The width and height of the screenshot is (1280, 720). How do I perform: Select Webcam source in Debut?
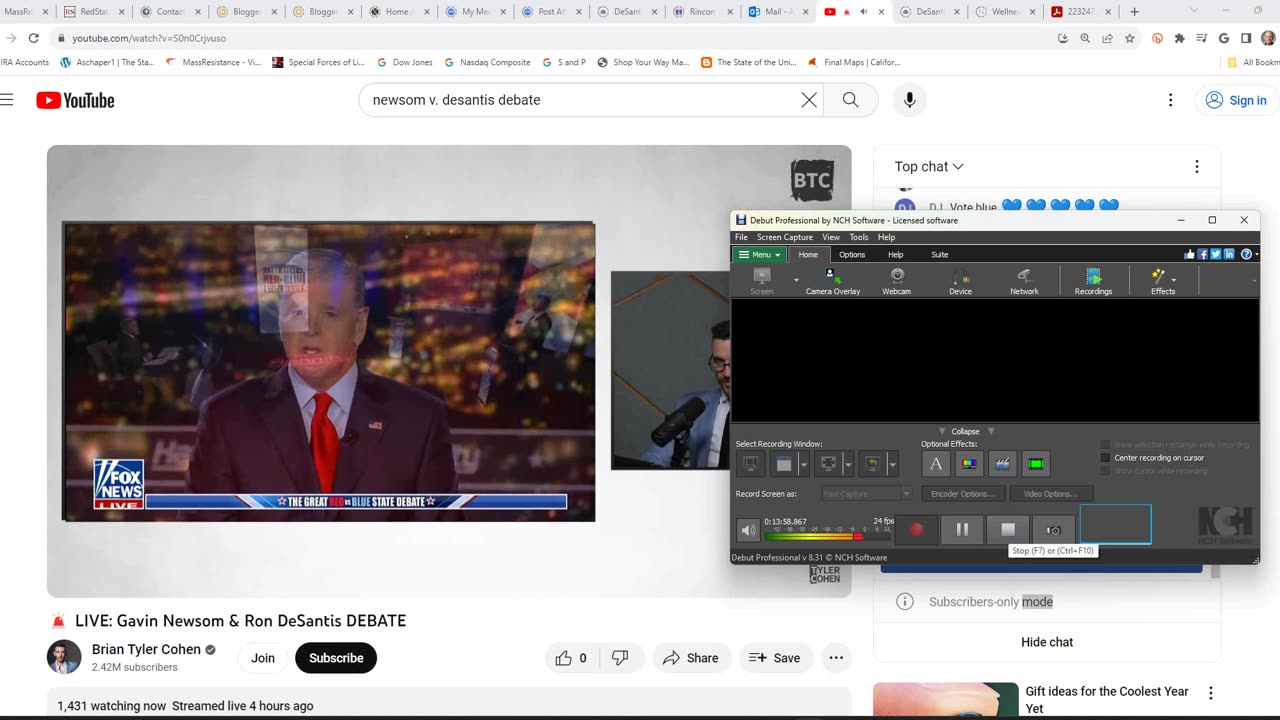896,281
